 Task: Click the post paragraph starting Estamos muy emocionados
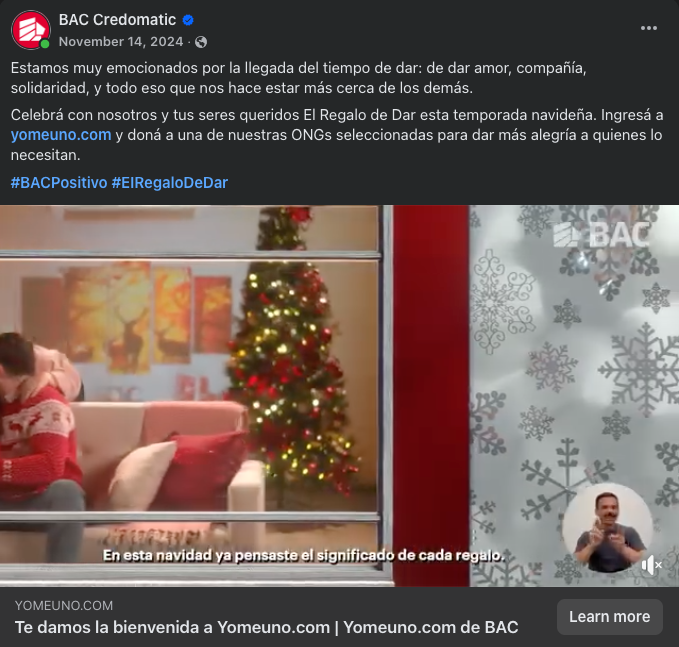pyautogui.click(x=298, y=78)
